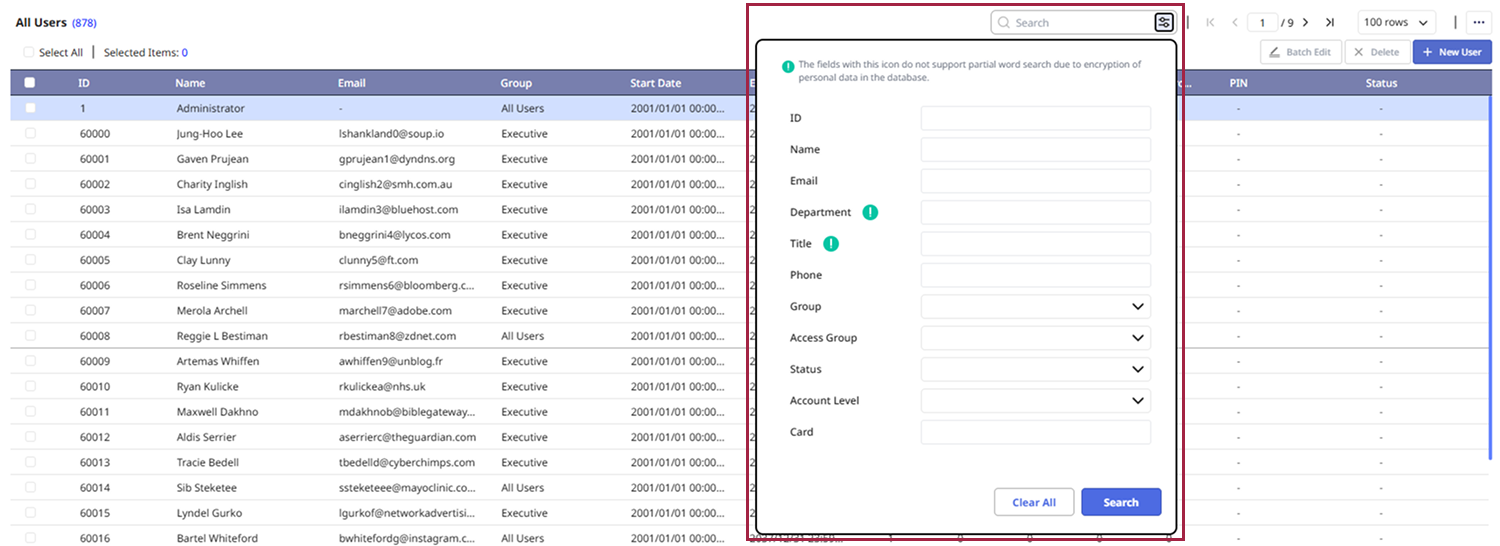
Task: Click the Title encryption info icon
Action: [830, 244]
